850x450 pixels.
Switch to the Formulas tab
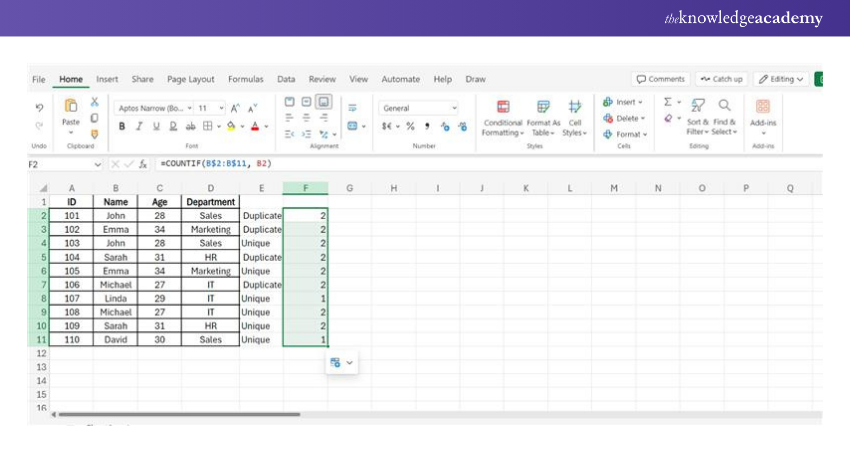pyautogui.click(x=245, y=79)
